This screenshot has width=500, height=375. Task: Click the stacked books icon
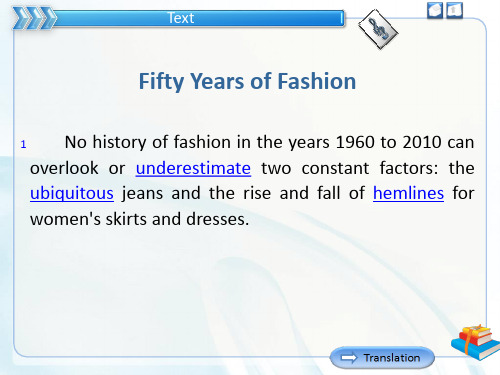475,342
